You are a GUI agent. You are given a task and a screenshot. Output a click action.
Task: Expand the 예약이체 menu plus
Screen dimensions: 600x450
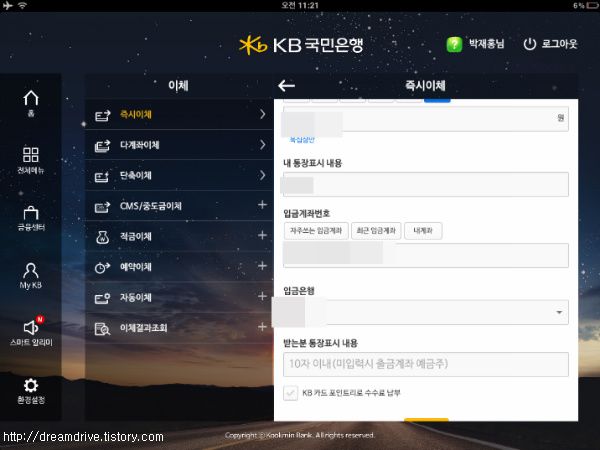[x=262, y=266]
